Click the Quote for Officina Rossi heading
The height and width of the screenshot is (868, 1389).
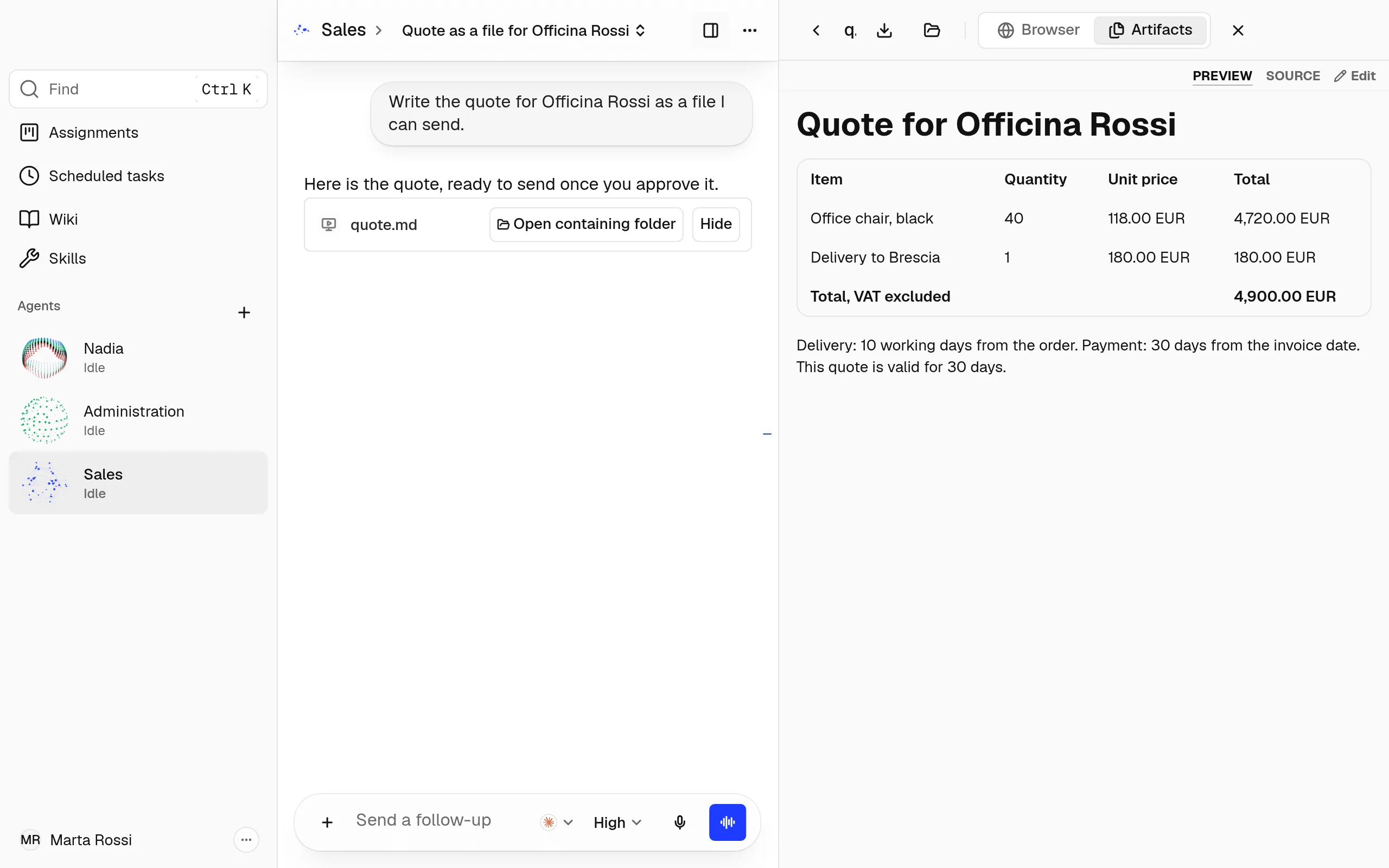tap(985, 124)
